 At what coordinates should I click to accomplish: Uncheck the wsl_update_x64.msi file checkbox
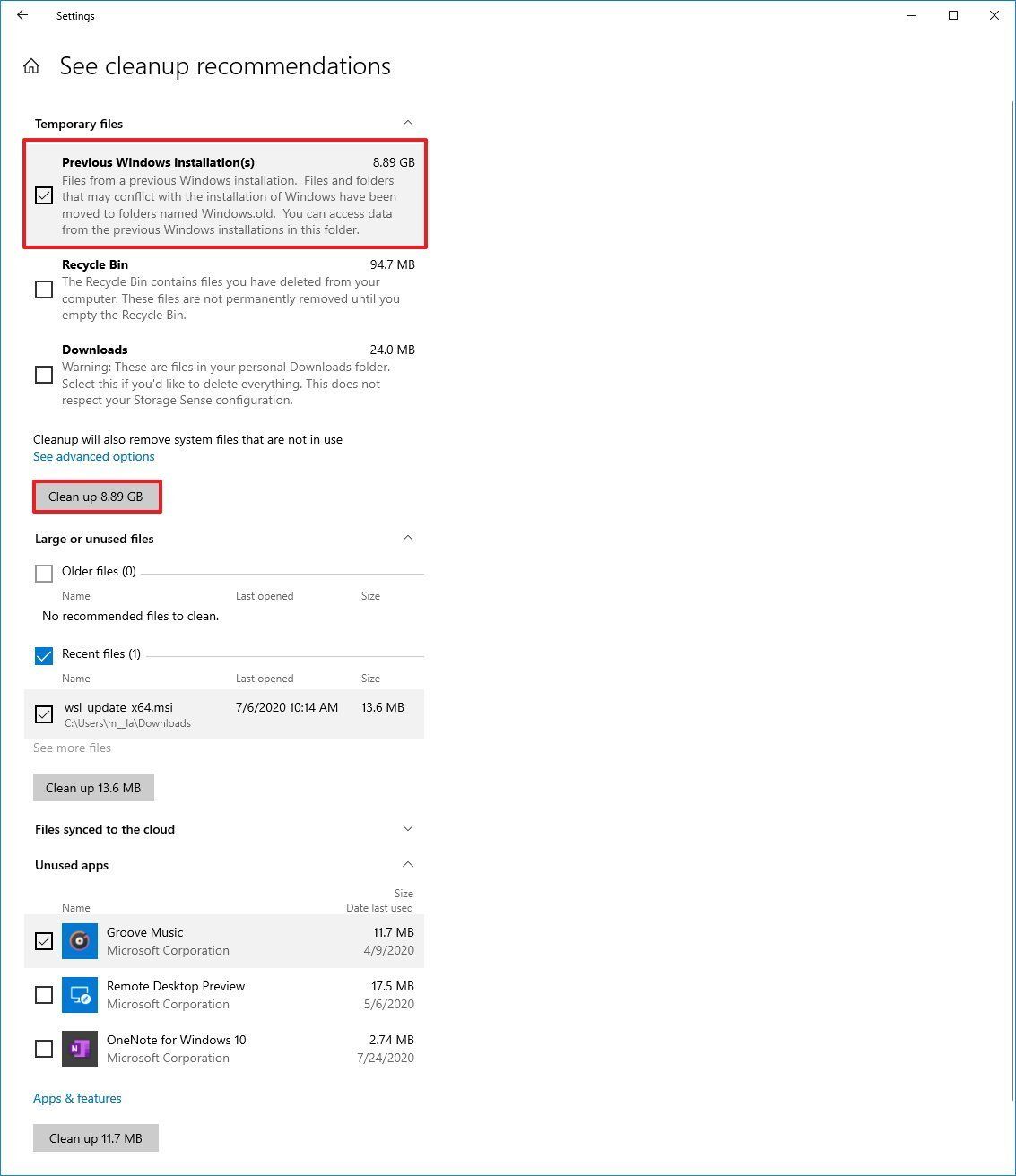coord(44,714)
